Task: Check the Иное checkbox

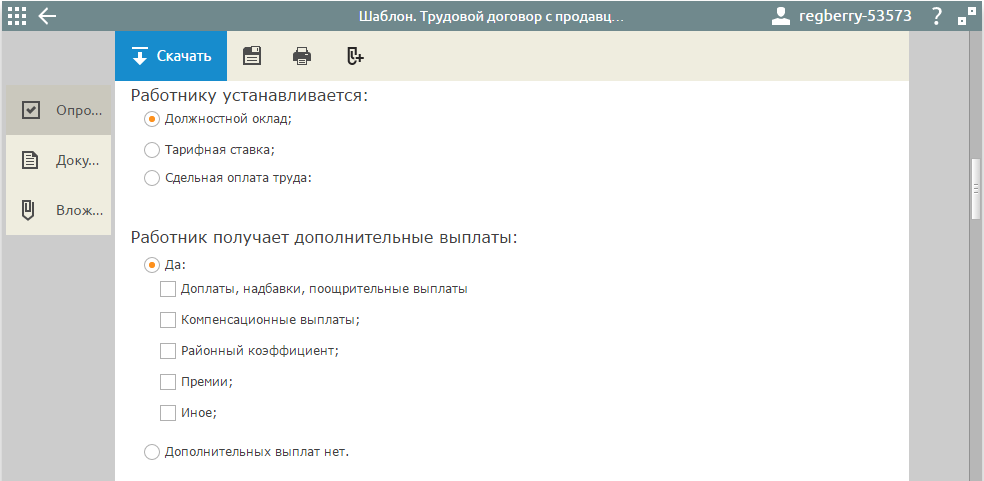Action: click(x=168, y=413)
